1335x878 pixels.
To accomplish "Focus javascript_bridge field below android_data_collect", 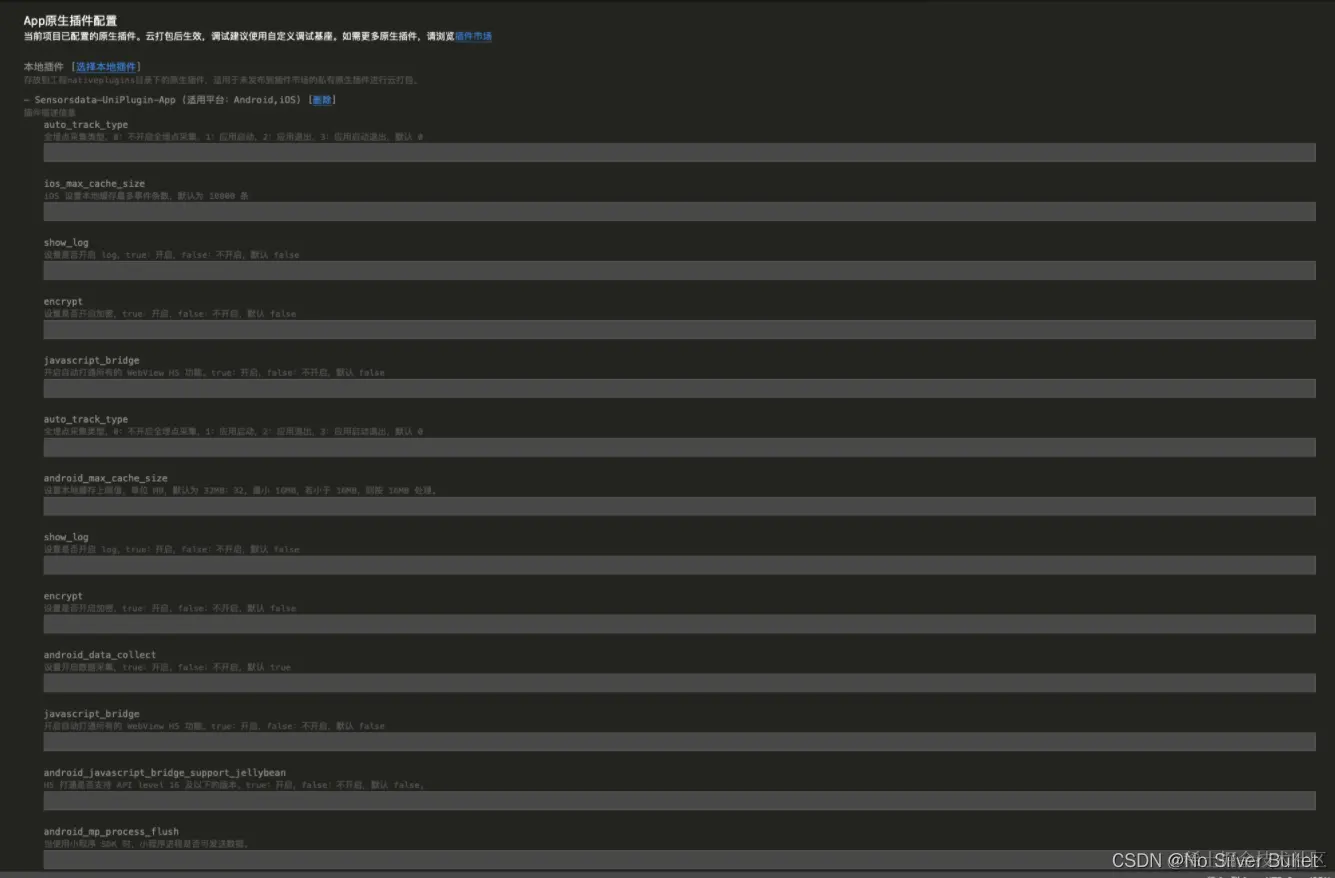I will pos(679,742).
